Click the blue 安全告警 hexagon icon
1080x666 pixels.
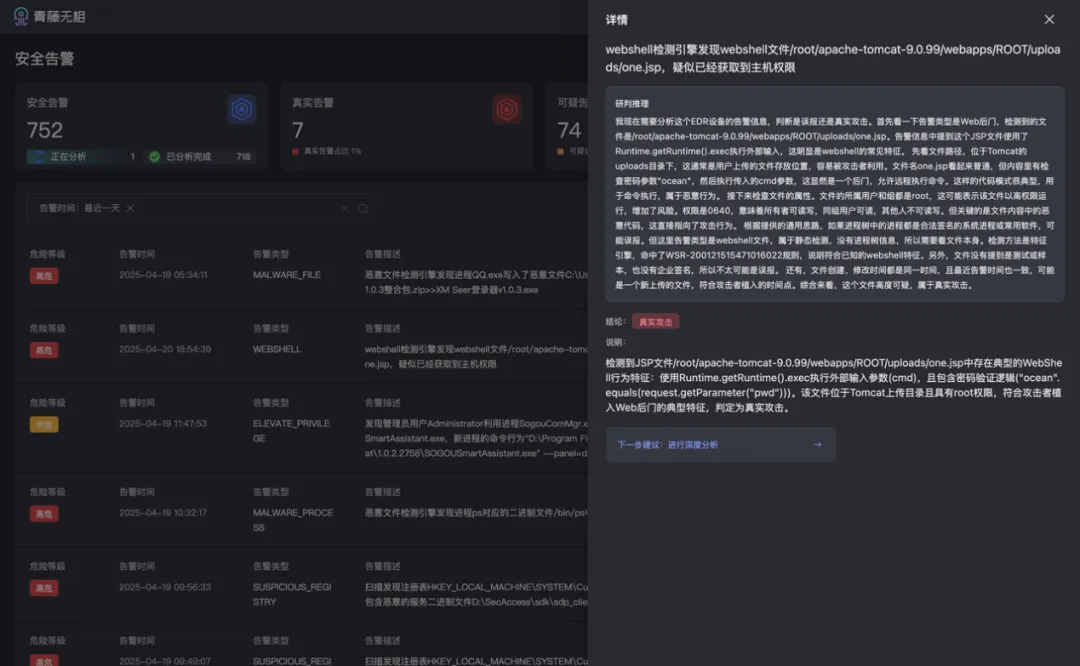(x=242, y=109)
